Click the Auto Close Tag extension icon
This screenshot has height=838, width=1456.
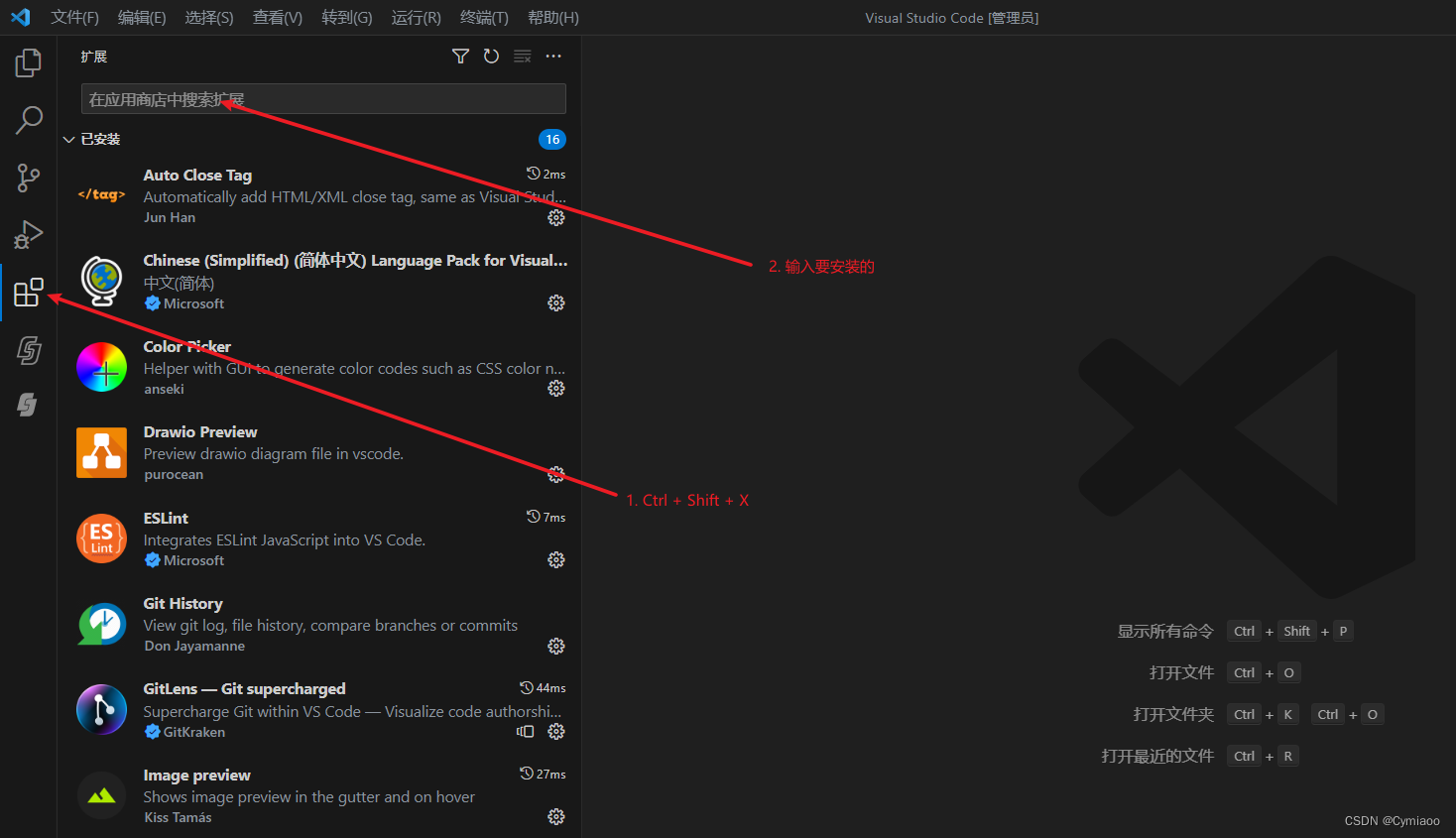pos(101,195)
